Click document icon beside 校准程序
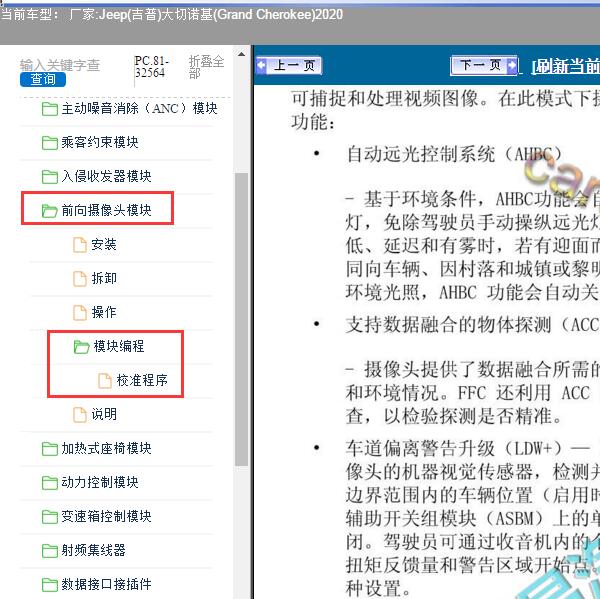This screenshot has width=600, height=599. 105,381
